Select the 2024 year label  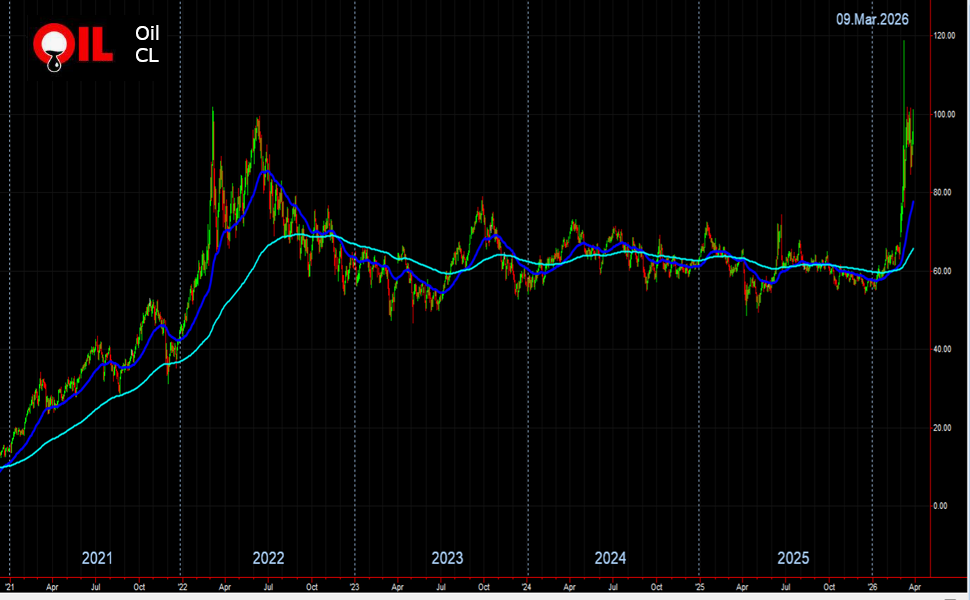610,558
